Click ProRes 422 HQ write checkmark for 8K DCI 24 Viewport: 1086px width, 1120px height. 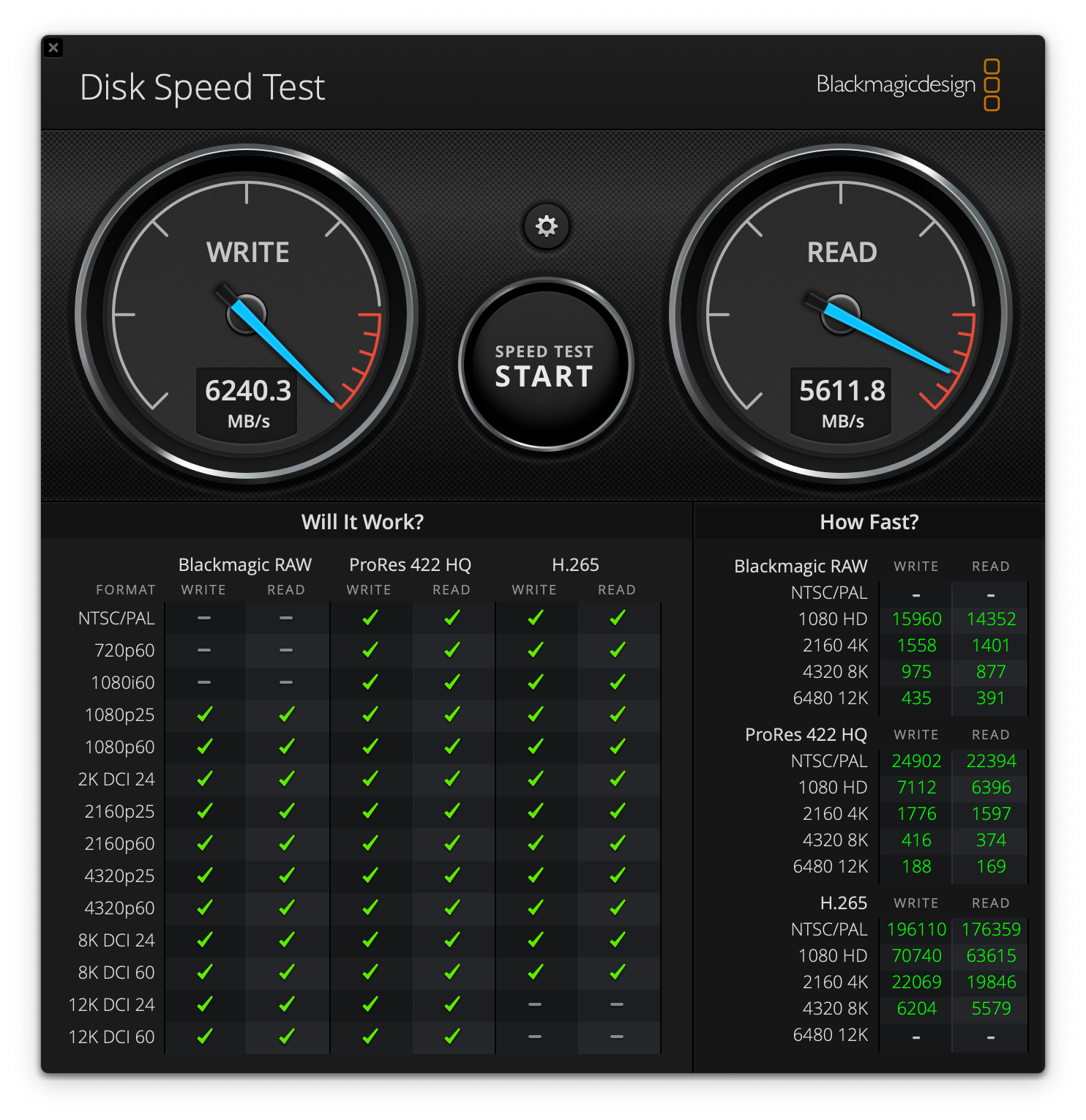(x=370, y=940)
